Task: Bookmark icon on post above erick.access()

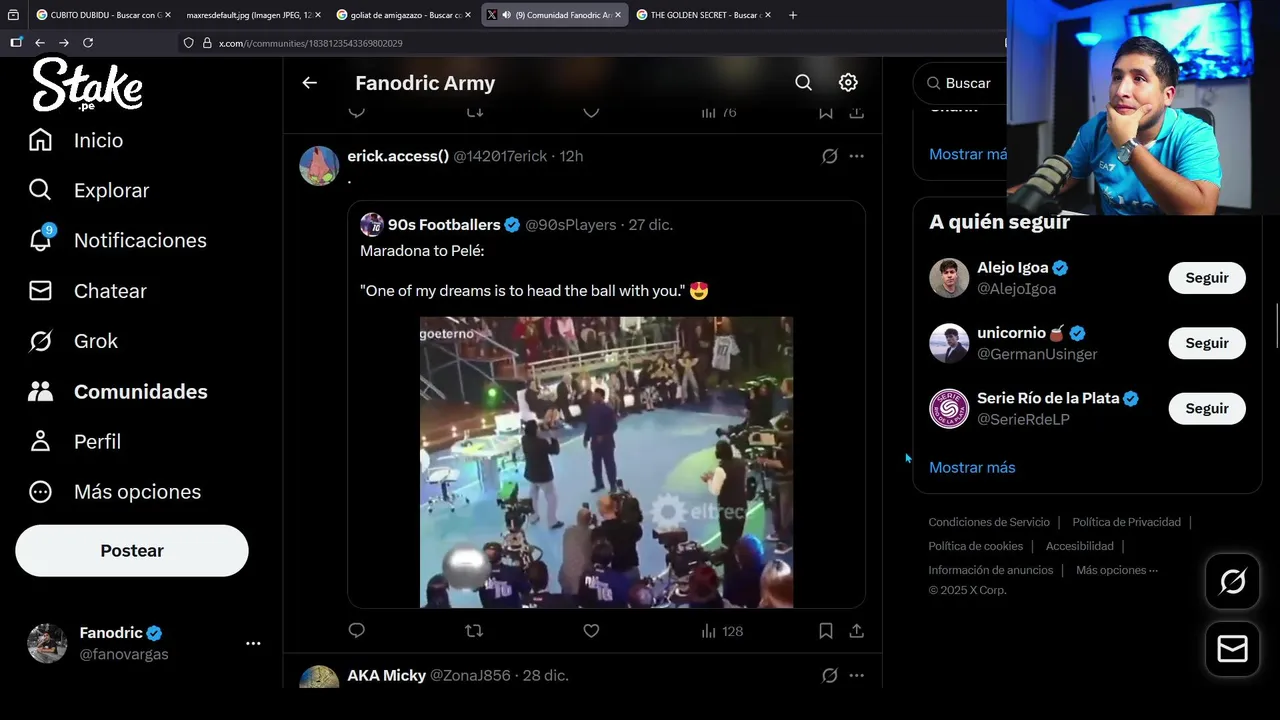Action: [826, 113]
